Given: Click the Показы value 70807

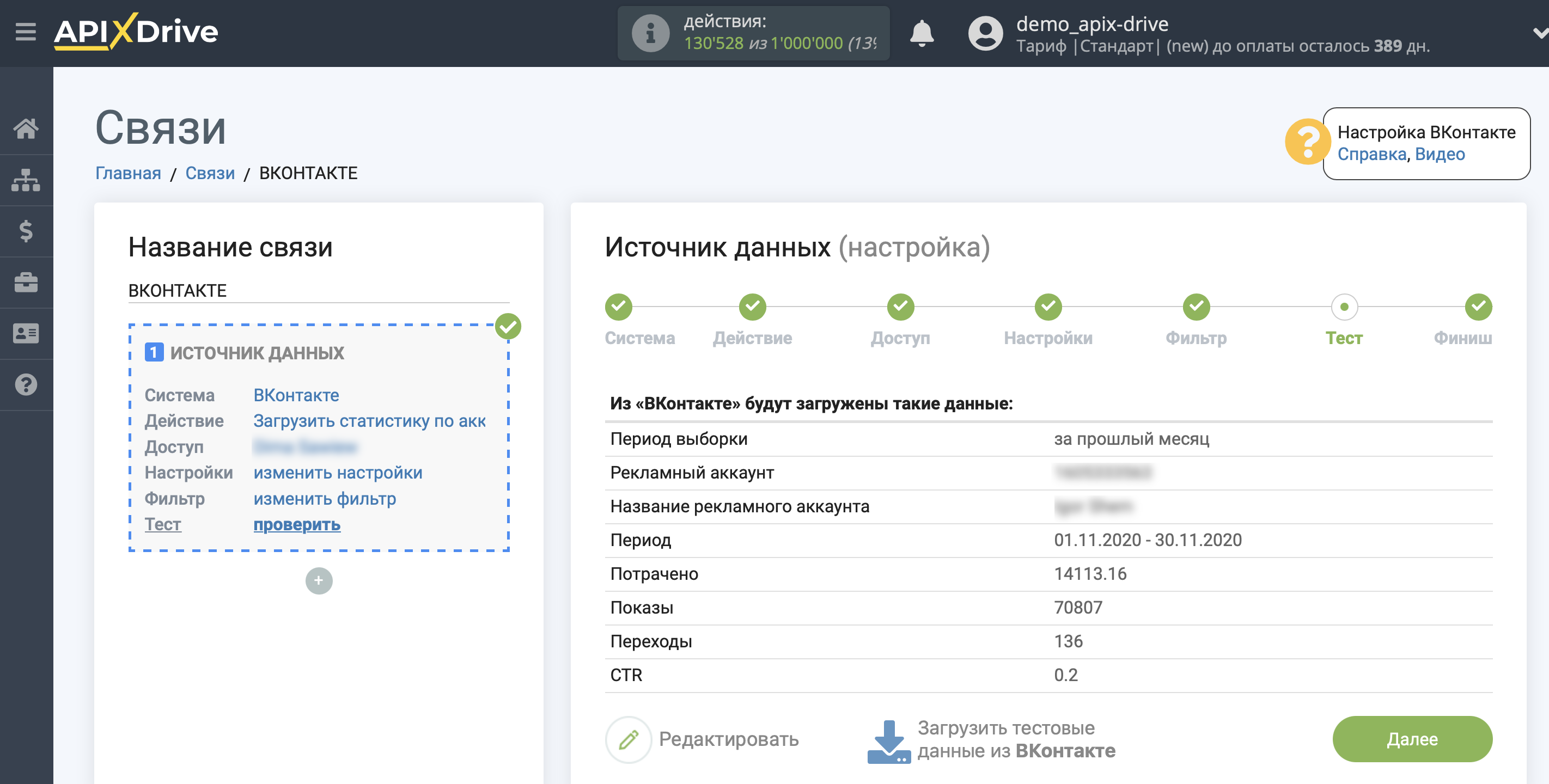Looking at the screenshot, I should click(x=1078, y=607).
